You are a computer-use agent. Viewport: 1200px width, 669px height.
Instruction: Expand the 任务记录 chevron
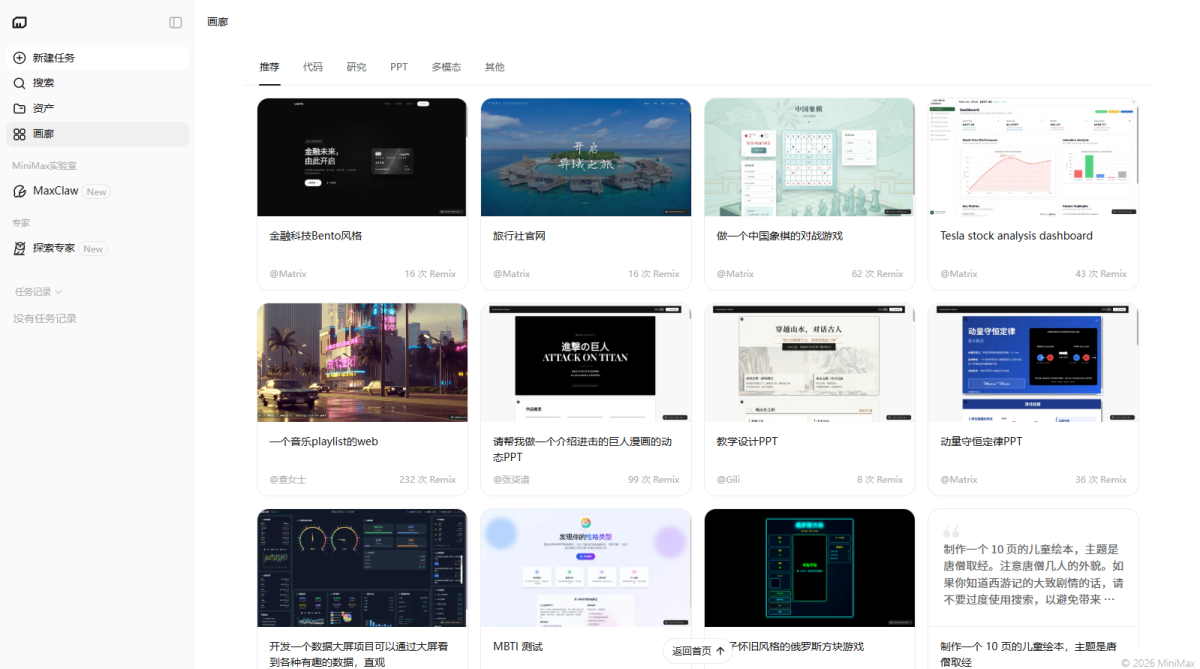(59, 292)
